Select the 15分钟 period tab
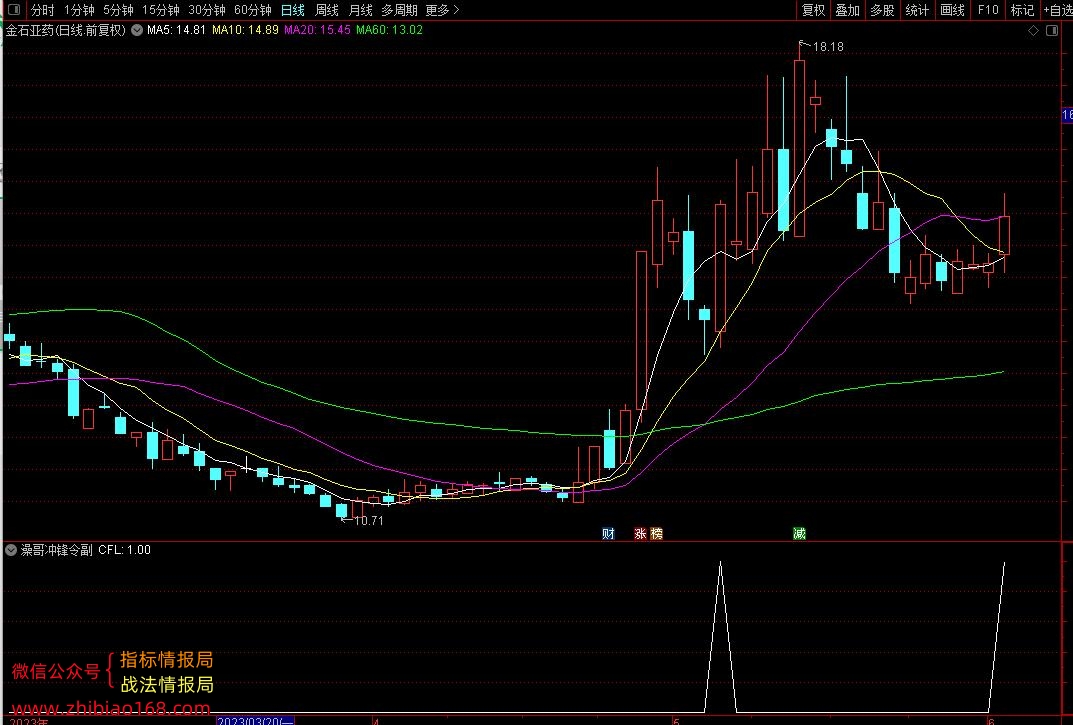 point(161,10)
